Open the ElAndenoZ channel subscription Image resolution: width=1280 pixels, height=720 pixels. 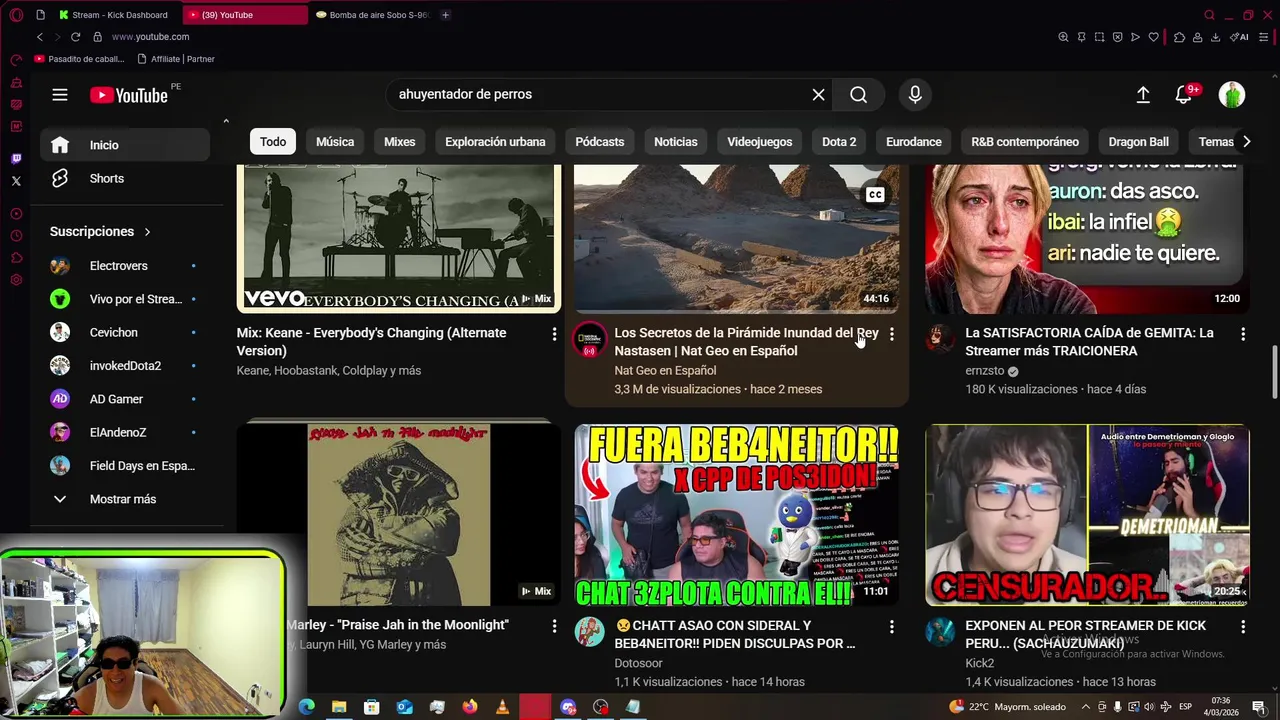point(125,432)
